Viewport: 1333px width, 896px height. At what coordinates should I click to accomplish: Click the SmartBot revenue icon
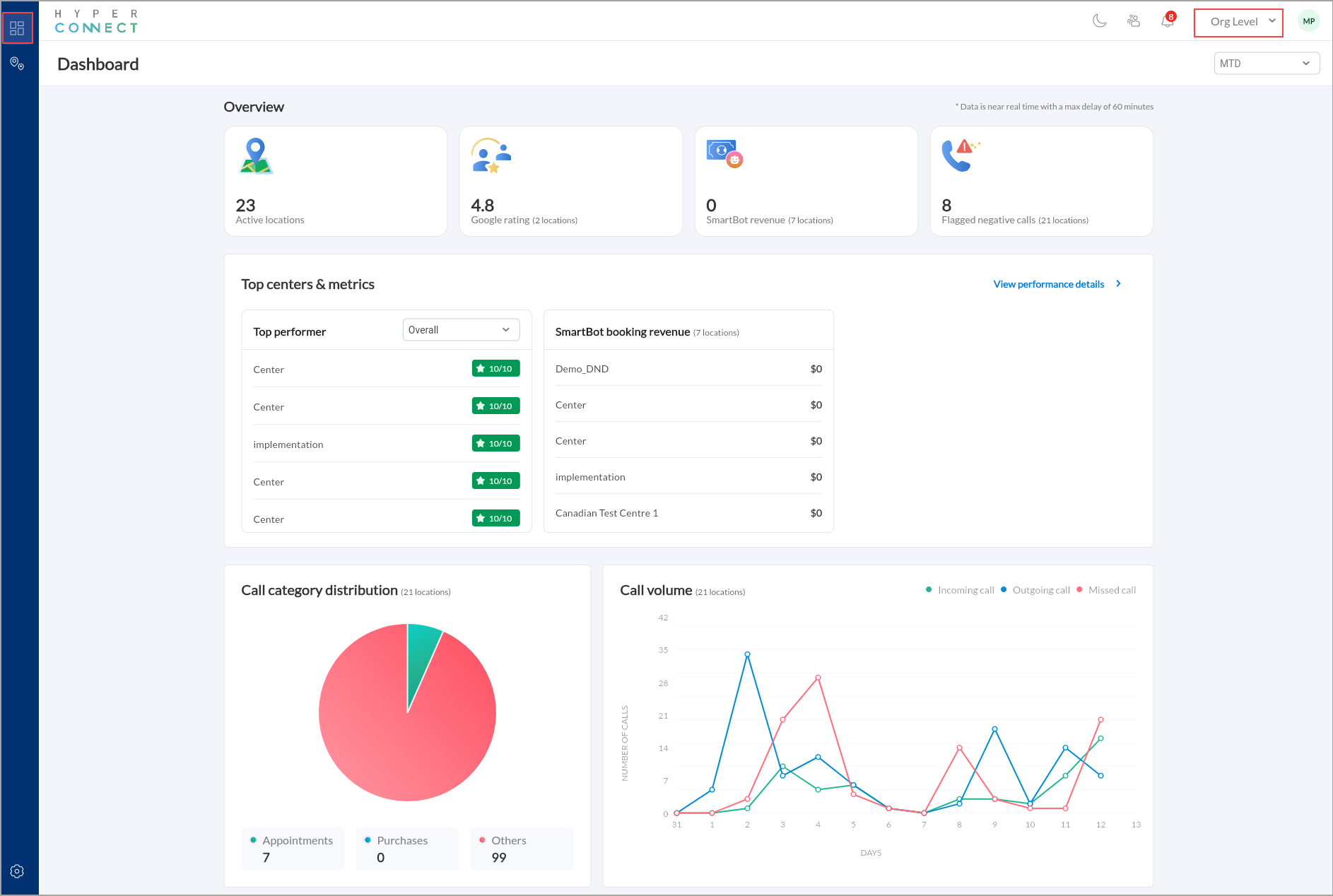(x=724, y=153)
